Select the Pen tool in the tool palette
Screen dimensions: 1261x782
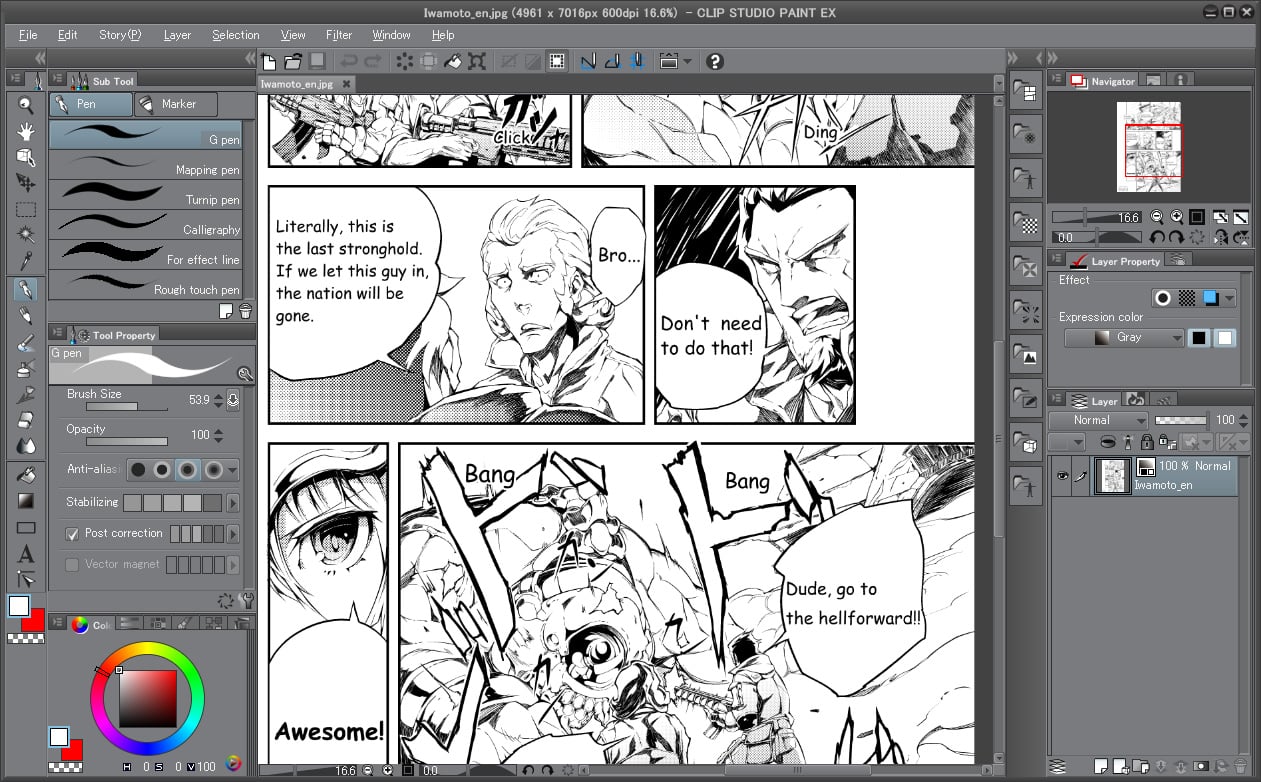26,289
